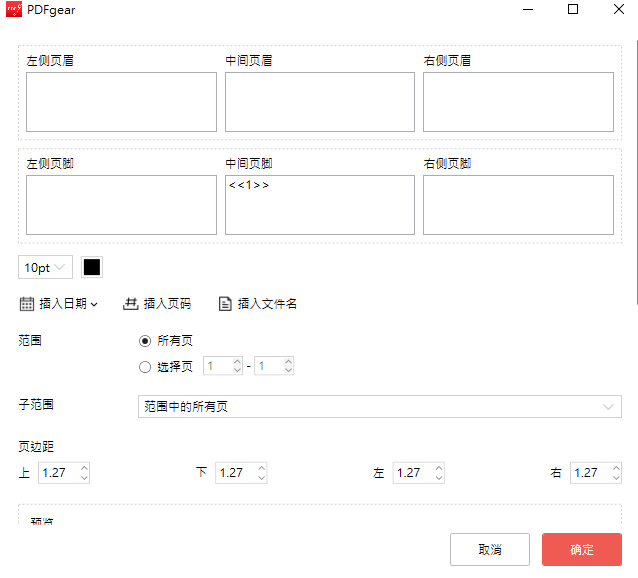The height and width of the screenshot is (578, 638).
Task: Click 插入页码 button
Action: tap(157, 304)
